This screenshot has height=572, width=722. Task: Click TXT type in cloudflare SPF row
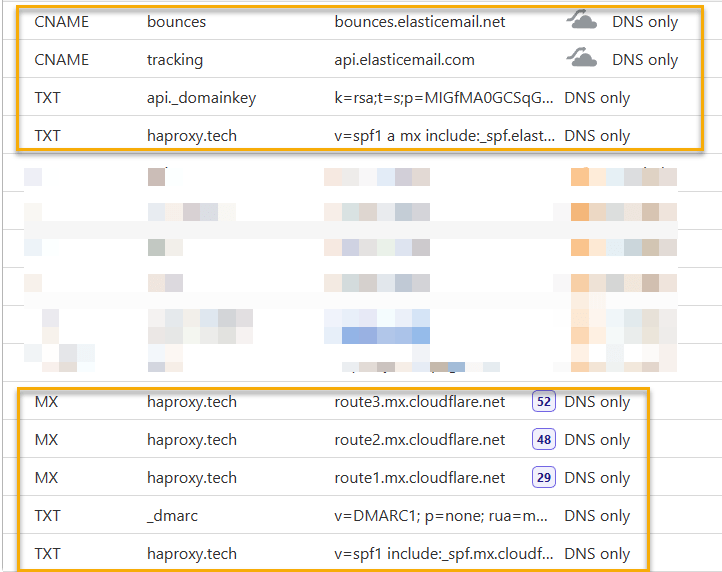(47, 554)
